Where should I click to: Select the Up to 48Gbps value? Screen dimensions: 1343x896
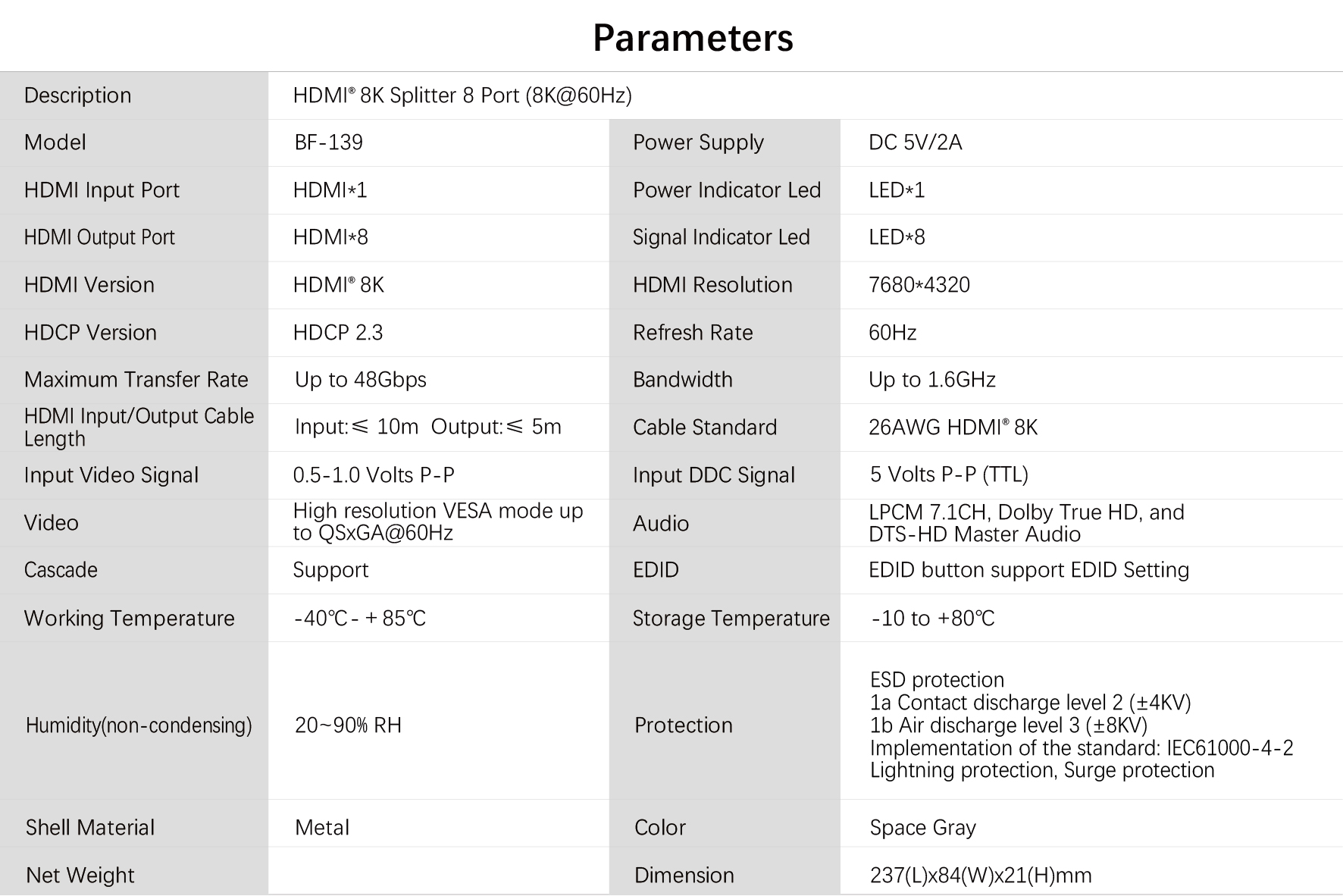click(361, 380)
